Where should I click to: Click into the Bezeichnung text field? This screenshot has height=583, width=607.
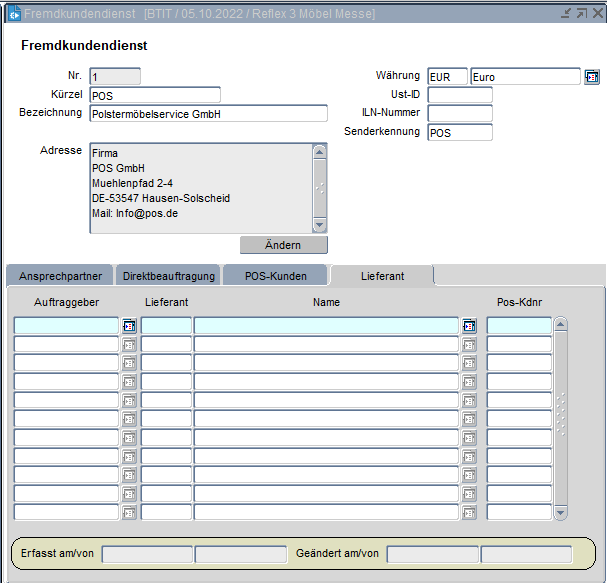tap(208, 114)
